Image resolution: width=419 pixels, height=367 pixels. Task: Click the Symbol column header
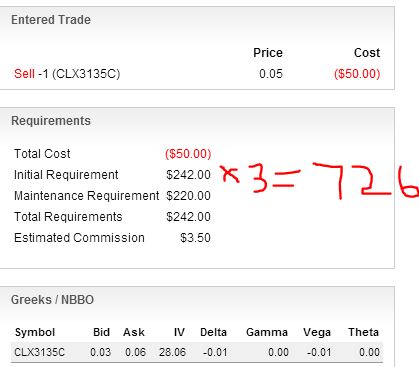point(35,332)
